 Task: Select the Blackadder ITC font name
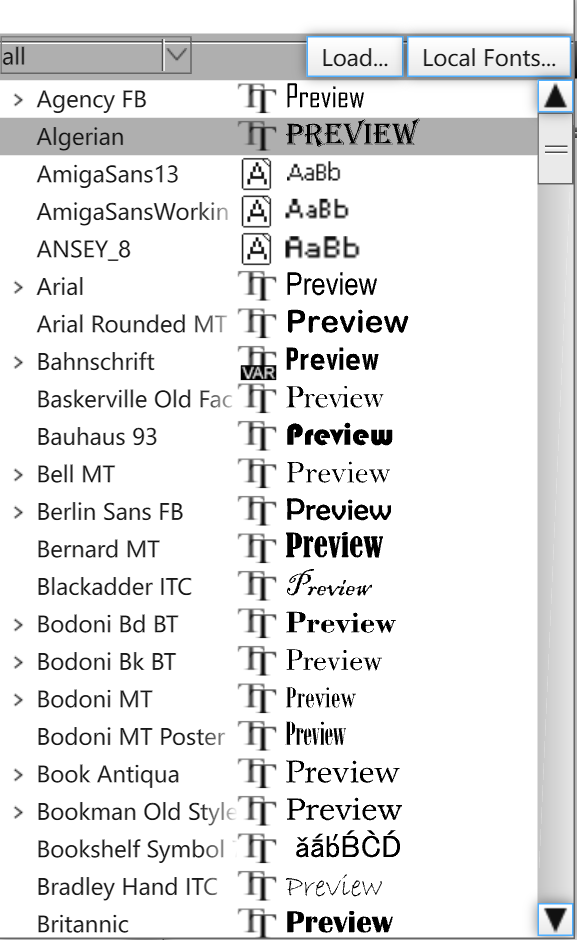tap(115, 587)
